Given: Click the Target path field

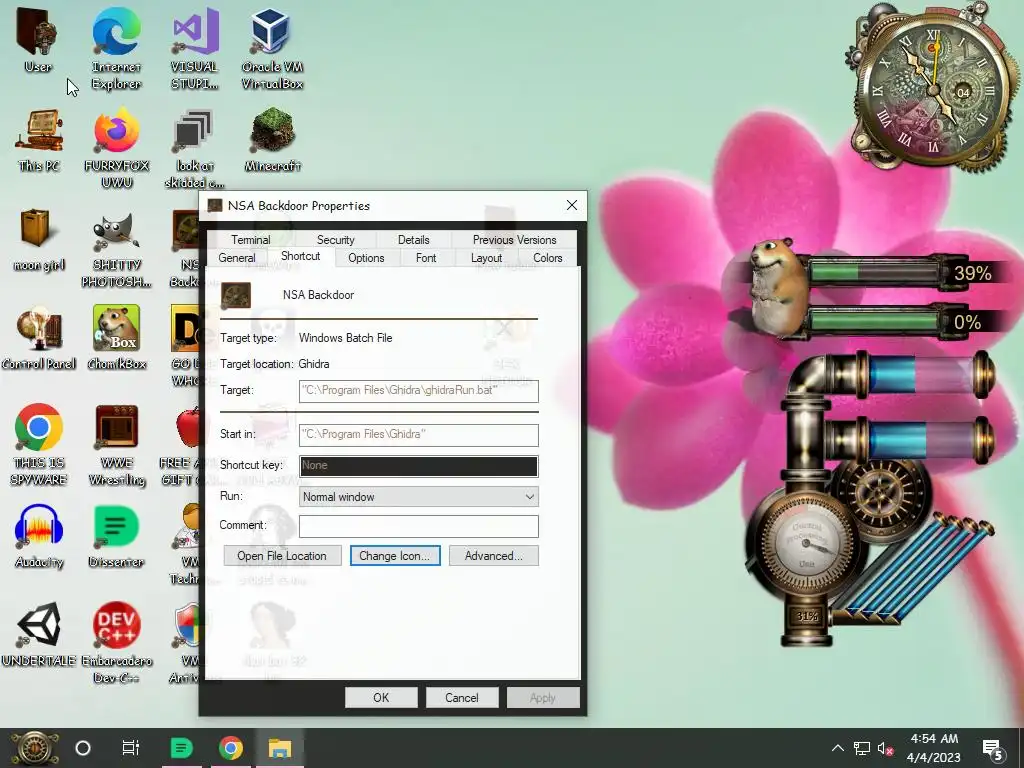Looking at the screenshot, I should [x=419, y=391].
